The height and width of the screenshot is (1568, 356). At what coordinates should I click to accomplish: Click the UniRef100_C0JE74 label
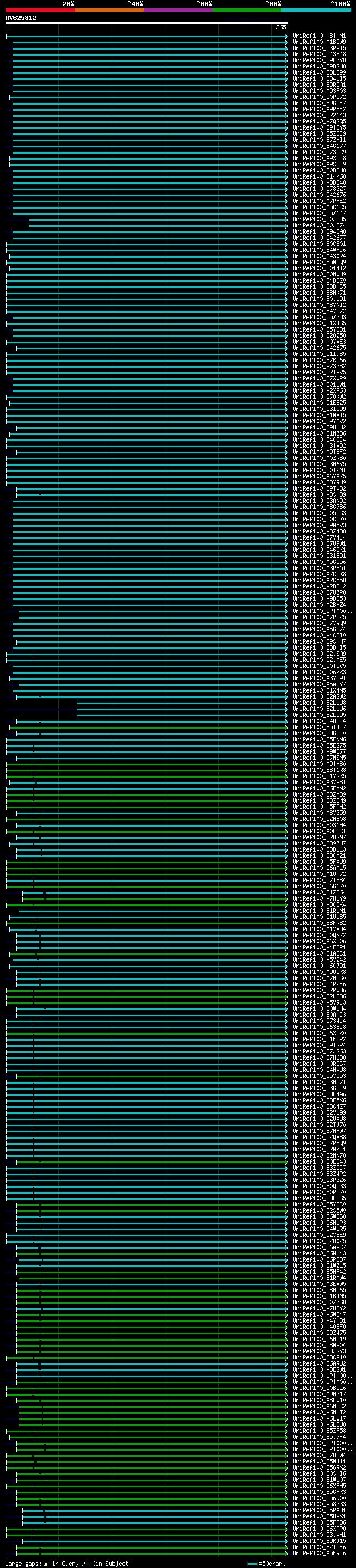tap(319, 226)
